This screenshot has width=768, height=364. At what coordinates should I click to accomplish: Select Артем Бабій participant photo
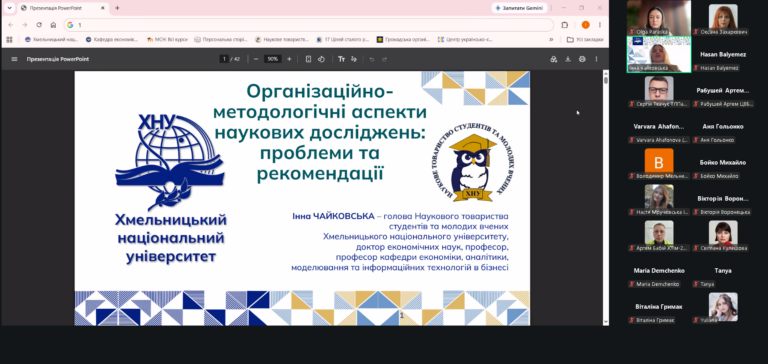659,233
